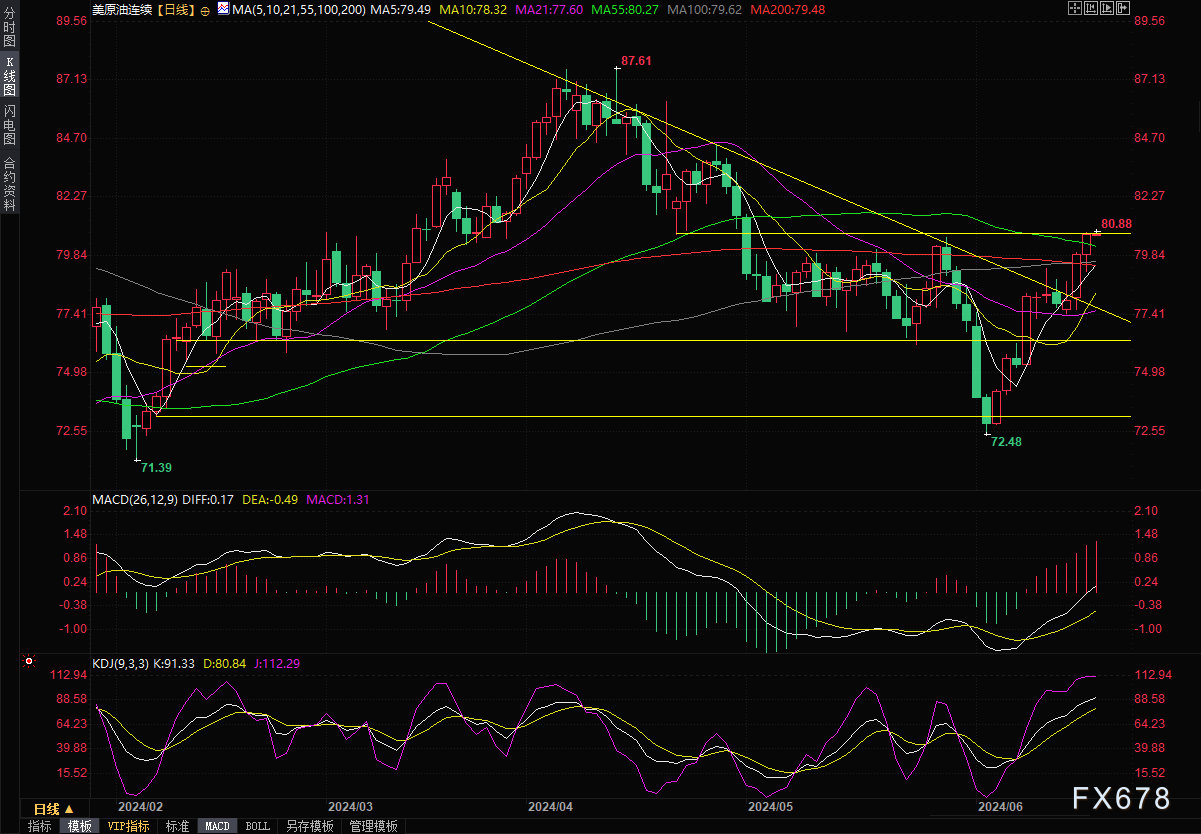Choose the 标准 template

point(177,826)
